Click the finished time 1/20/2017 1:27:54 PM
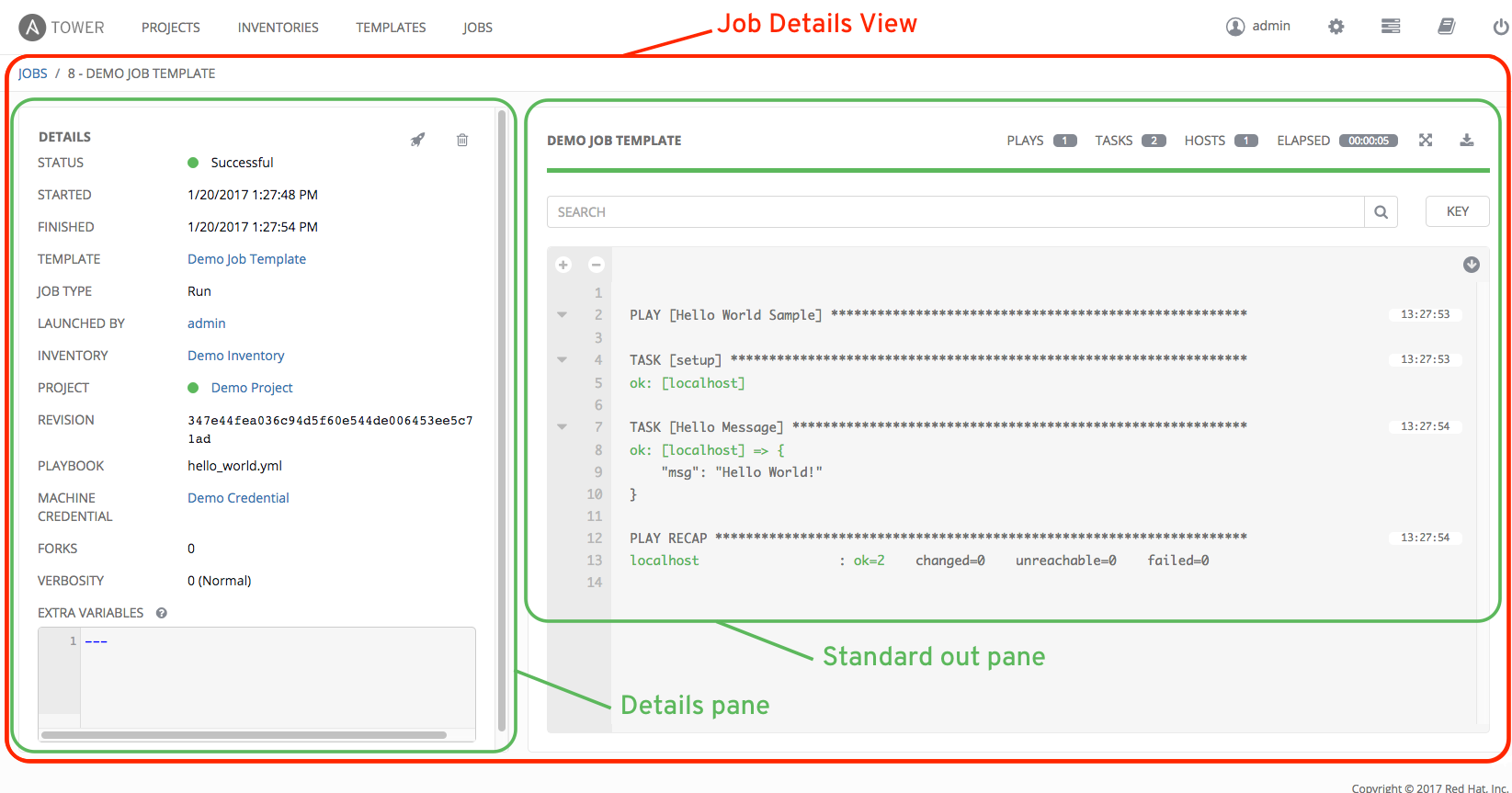This screenshot has height=793, width=1512. coord(253,227)
